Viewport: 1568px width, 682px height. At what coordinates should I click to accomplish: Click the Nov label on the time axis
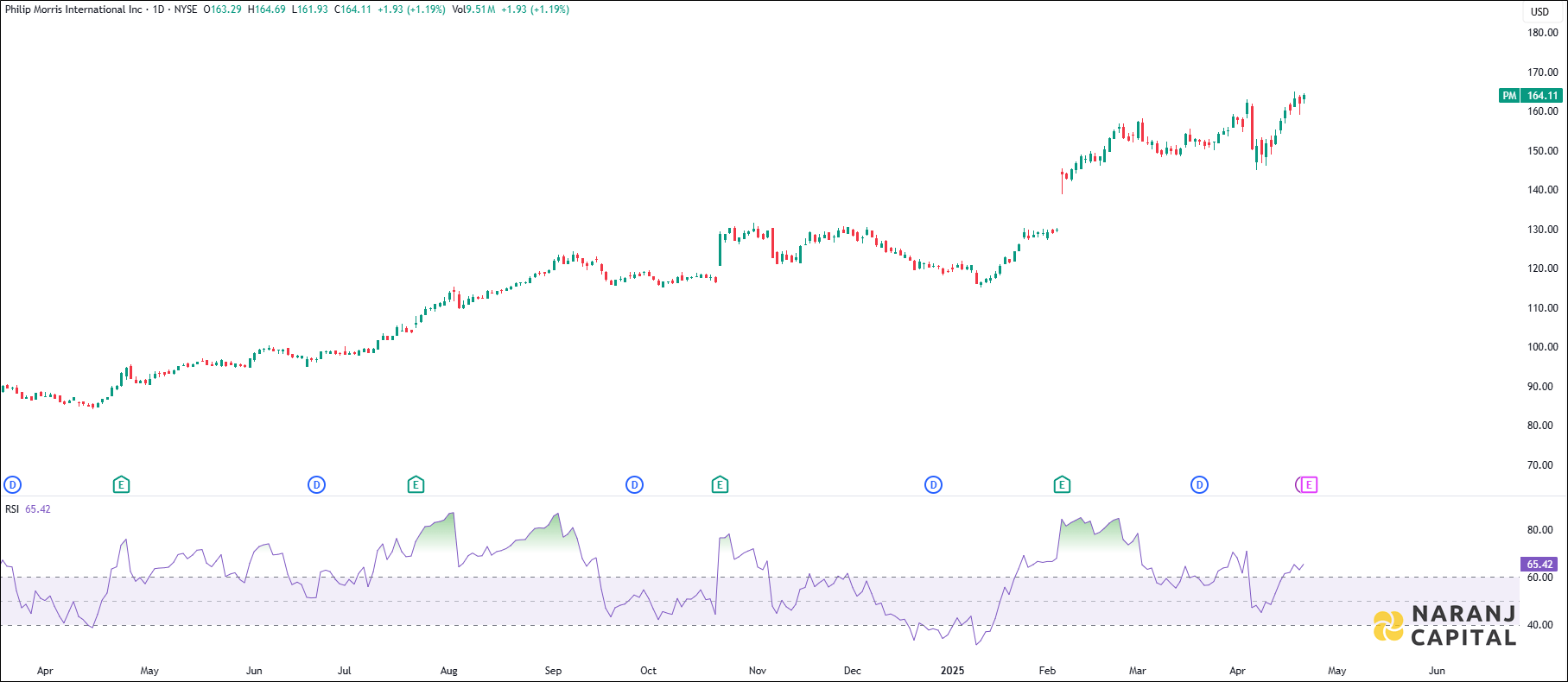[x=758, y=671]
